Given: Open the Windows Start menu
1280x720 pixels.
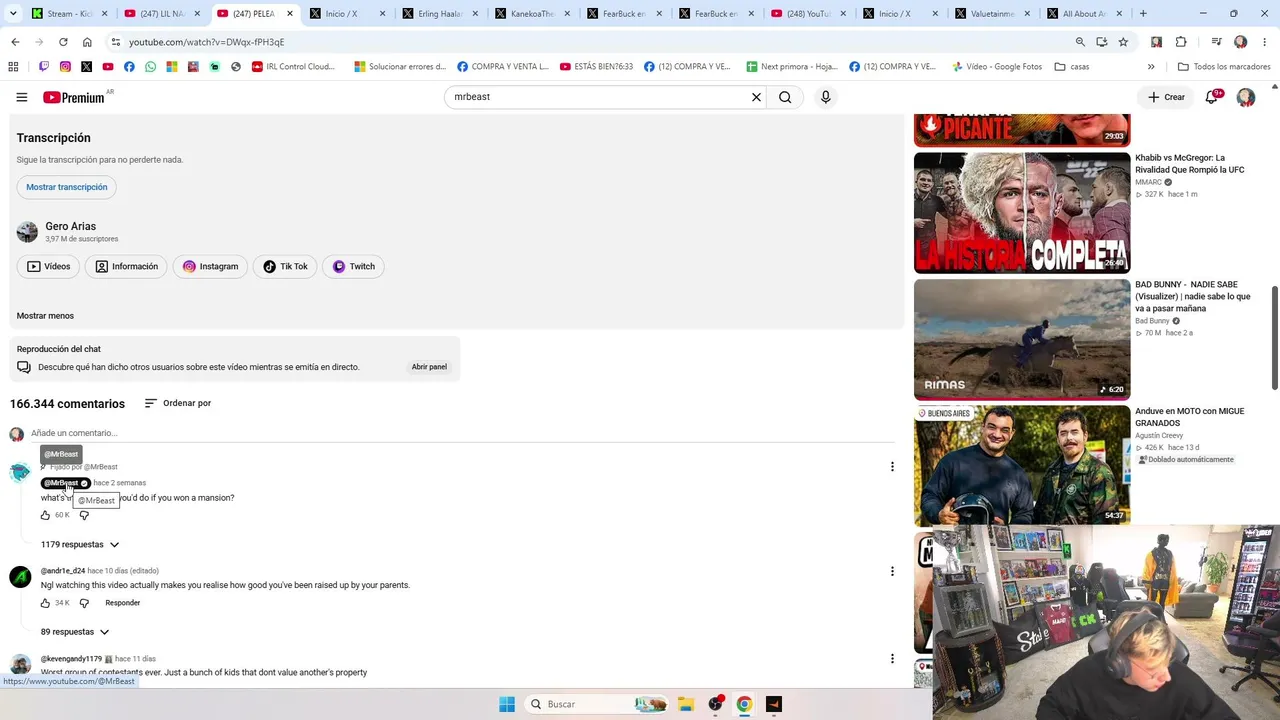Looking at the screenshot, I should [507, 704].
